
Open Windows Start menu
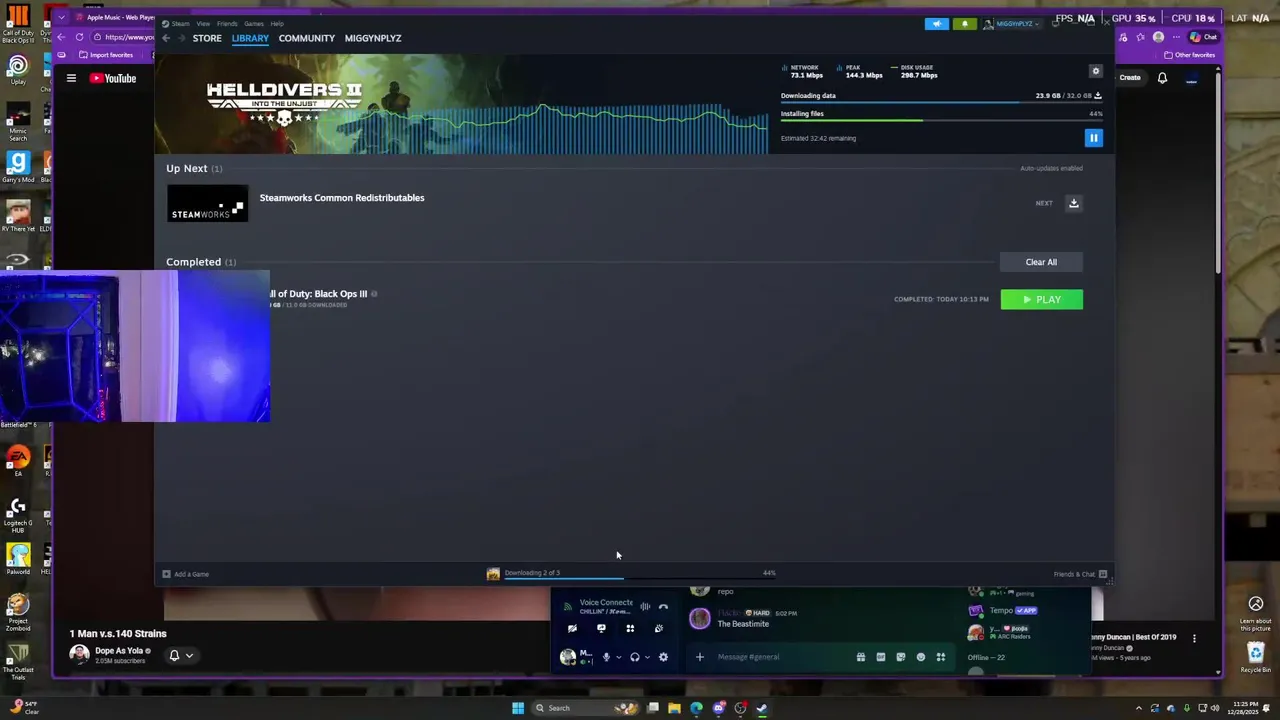click(x=518, y=708)
